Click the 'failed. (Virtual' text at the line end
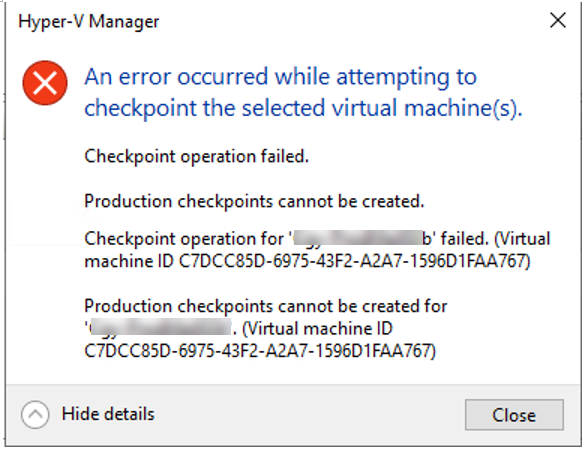585x449 pixels. (495, 239)
